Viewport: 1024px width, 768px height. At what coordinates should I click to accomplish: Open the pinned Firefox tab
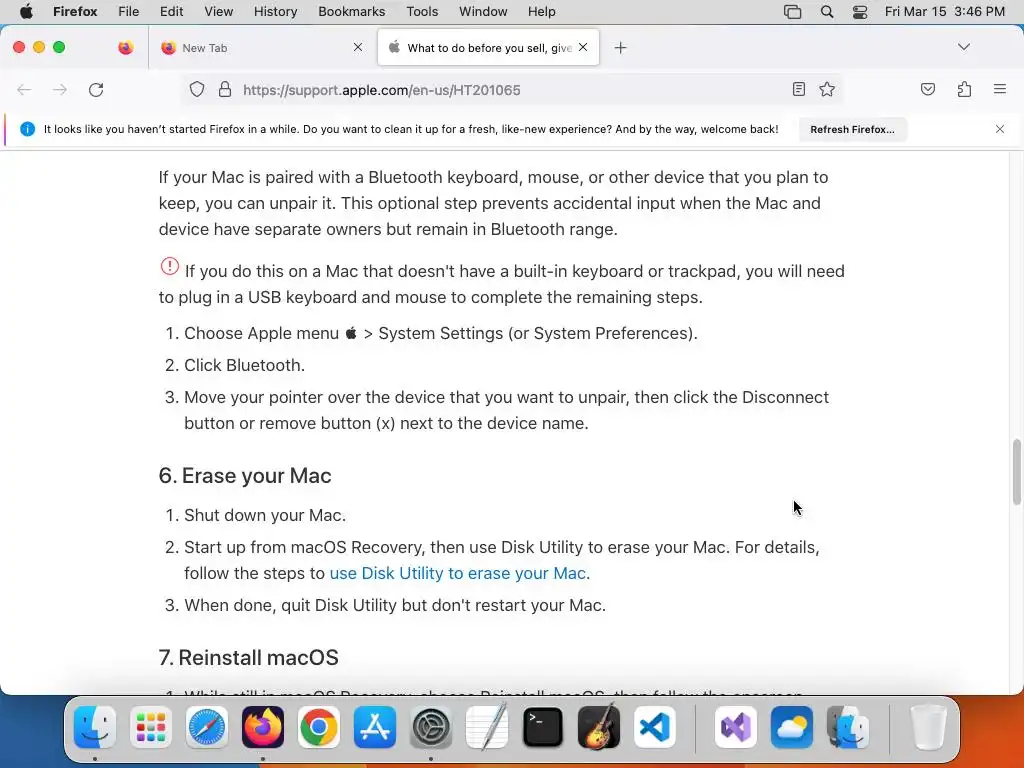pyautogui.click(x=125, y=48)
